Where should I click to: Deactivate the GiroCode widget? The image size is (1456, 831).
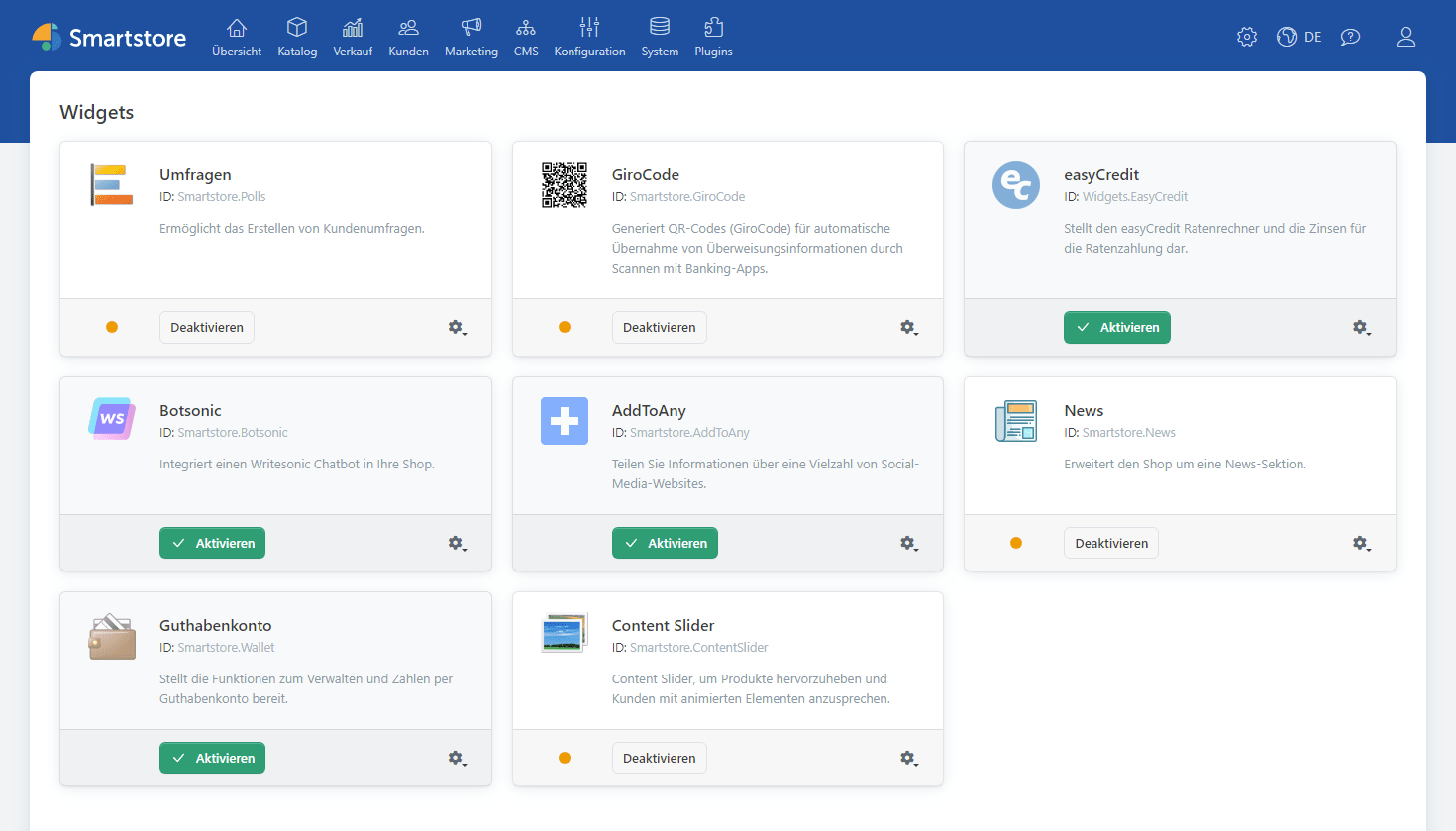(x=659, y=328)
